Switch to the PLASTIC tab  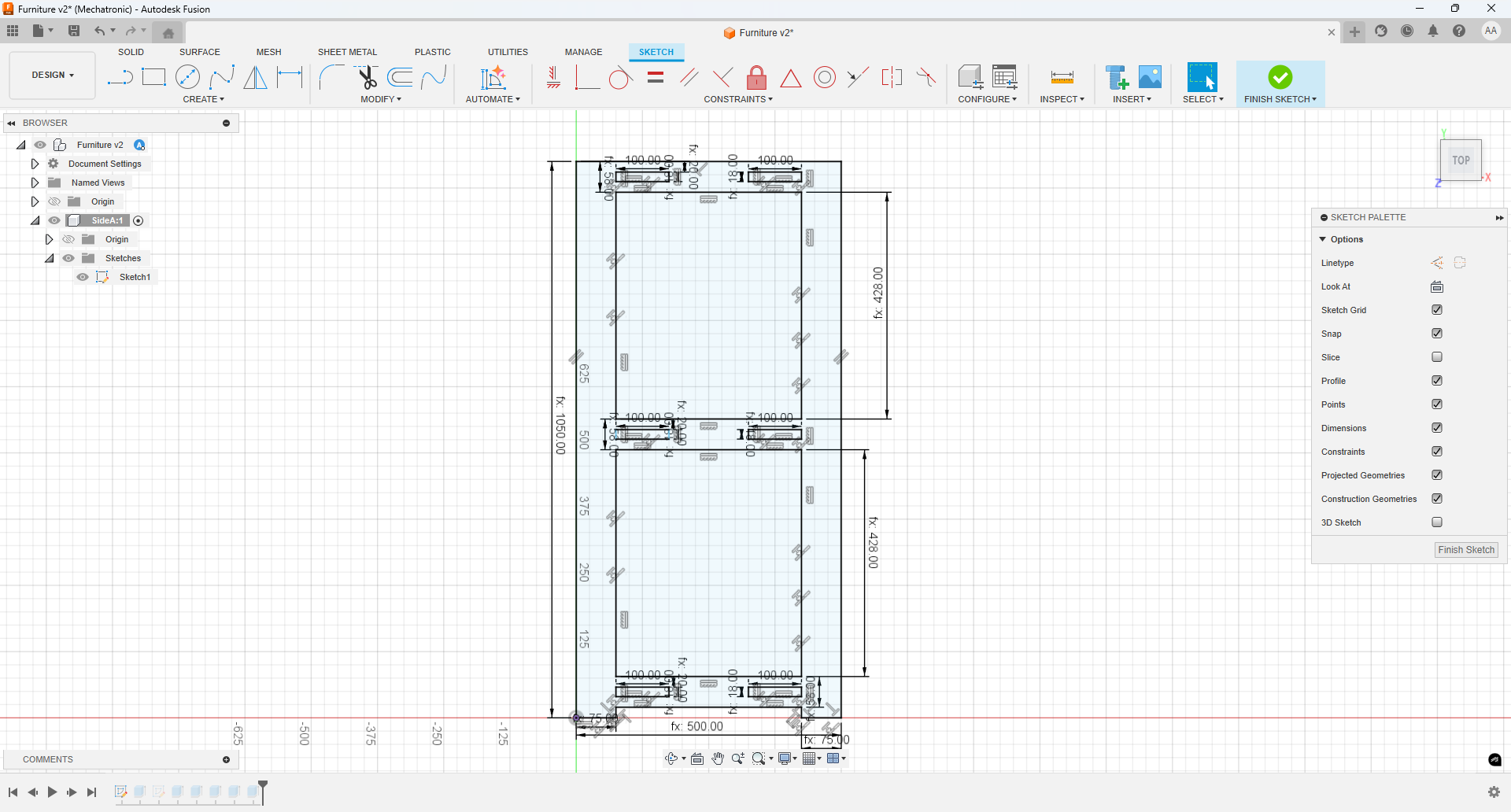[x=433, y=52]
